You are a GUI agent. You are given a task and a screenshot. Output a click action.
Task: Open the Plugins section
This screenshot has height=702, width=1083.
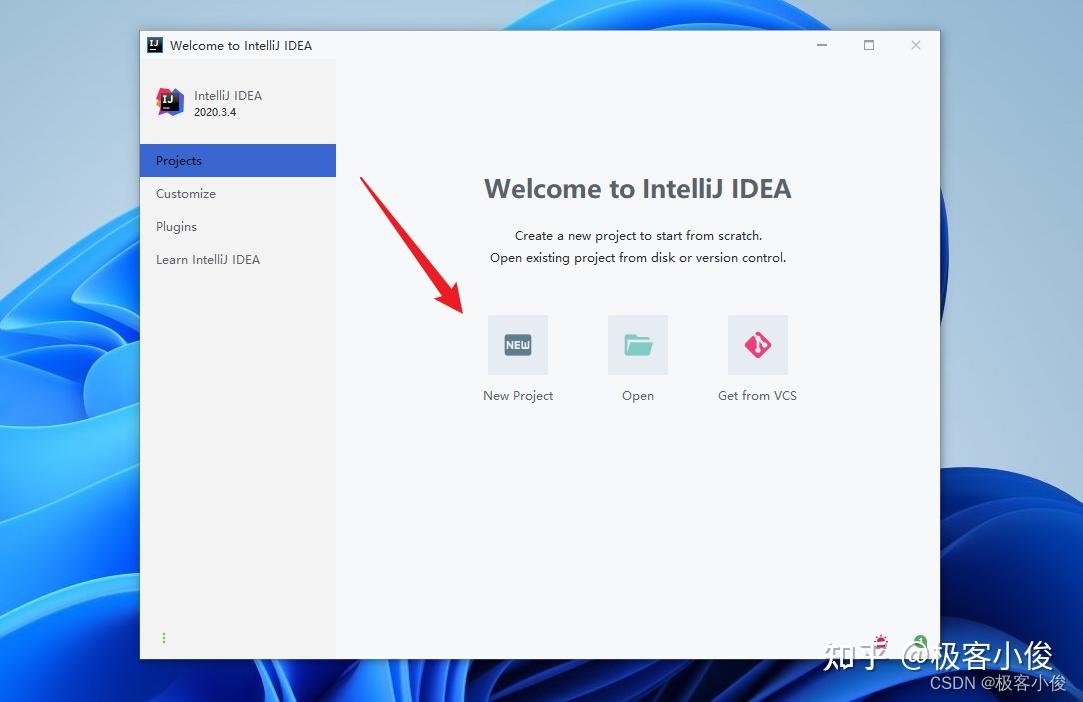(176, 226)
